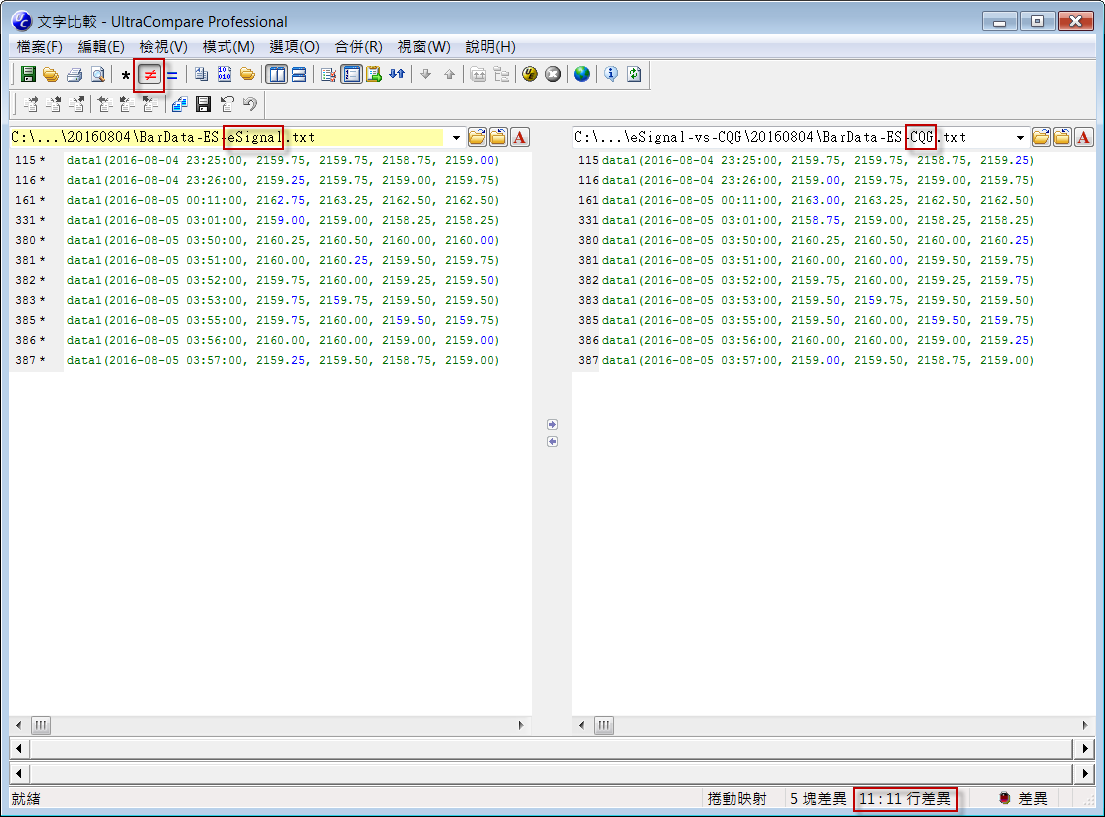
Task: Click '11 : 11 行差異' status entry
Action: point(905,799)
